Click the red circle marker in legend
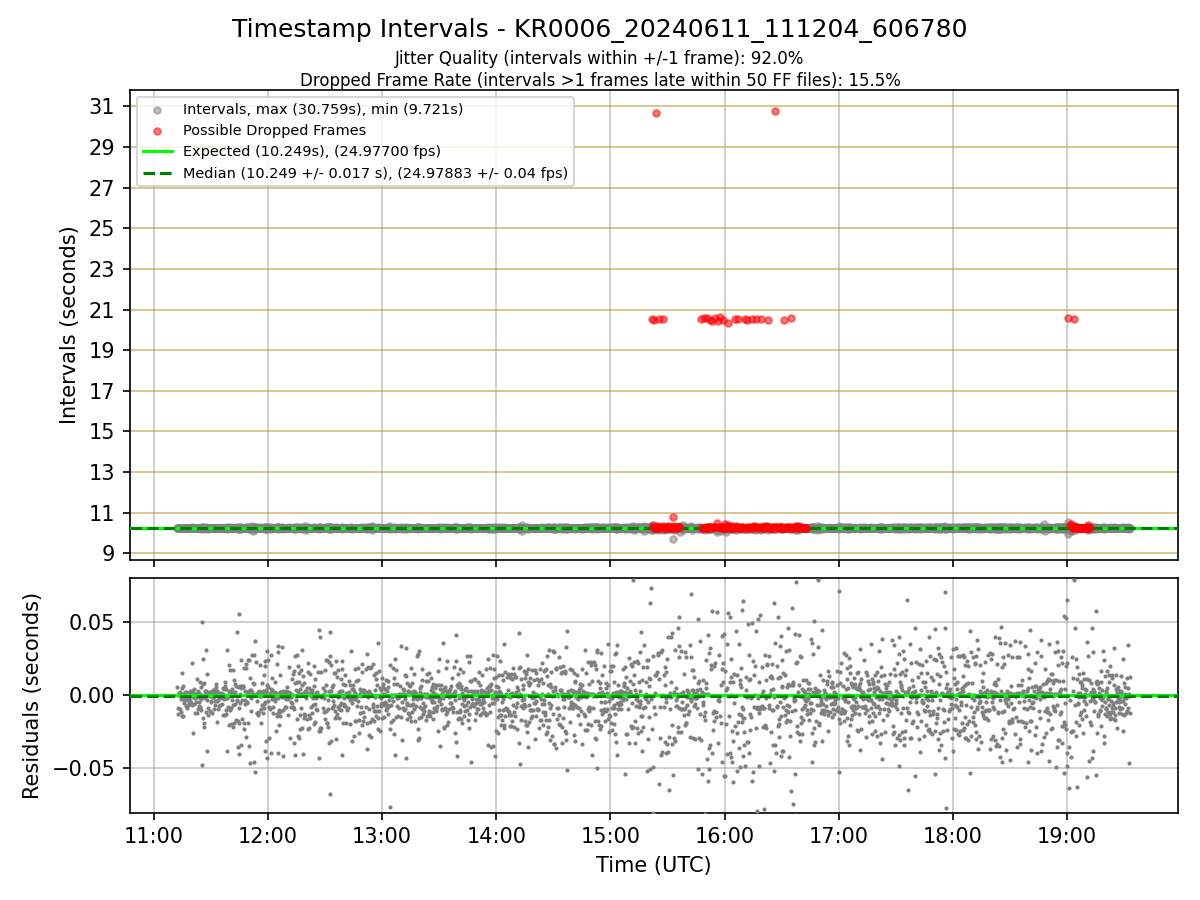Image resolution: width=1200 pixels, height=900 pixels. (x=157, y=130)
